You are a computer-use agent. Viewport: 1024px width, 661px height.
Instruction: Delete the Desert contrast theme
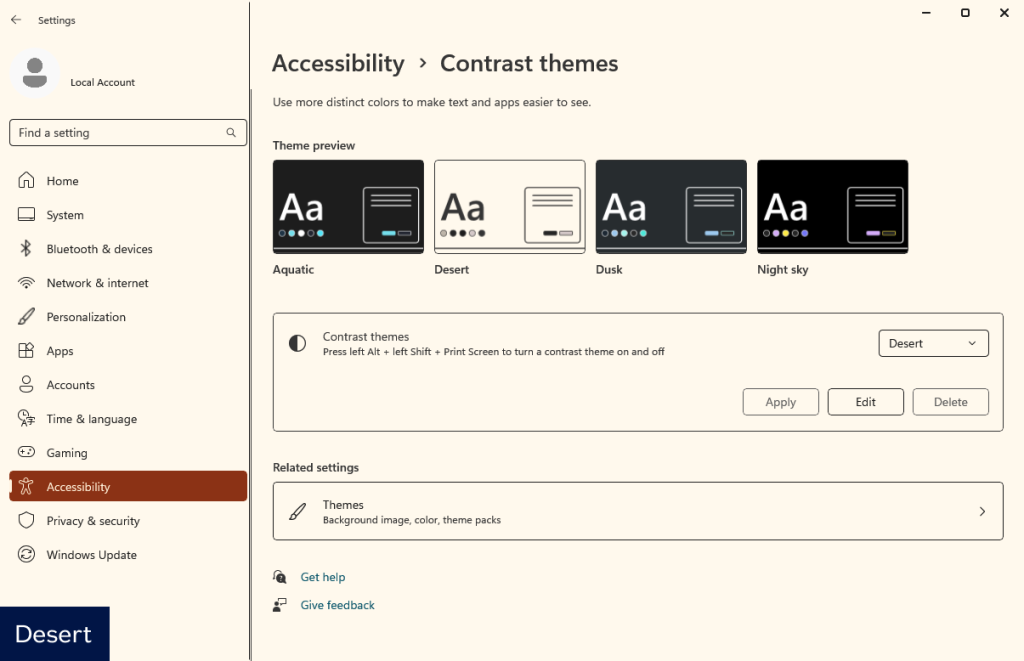click(x=950, y=401)
